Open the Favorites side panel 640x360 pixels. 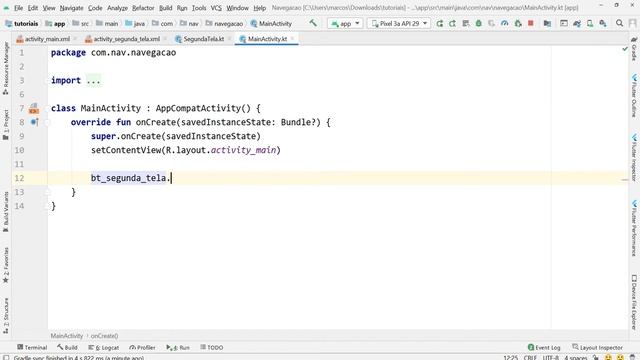[6, 265]
